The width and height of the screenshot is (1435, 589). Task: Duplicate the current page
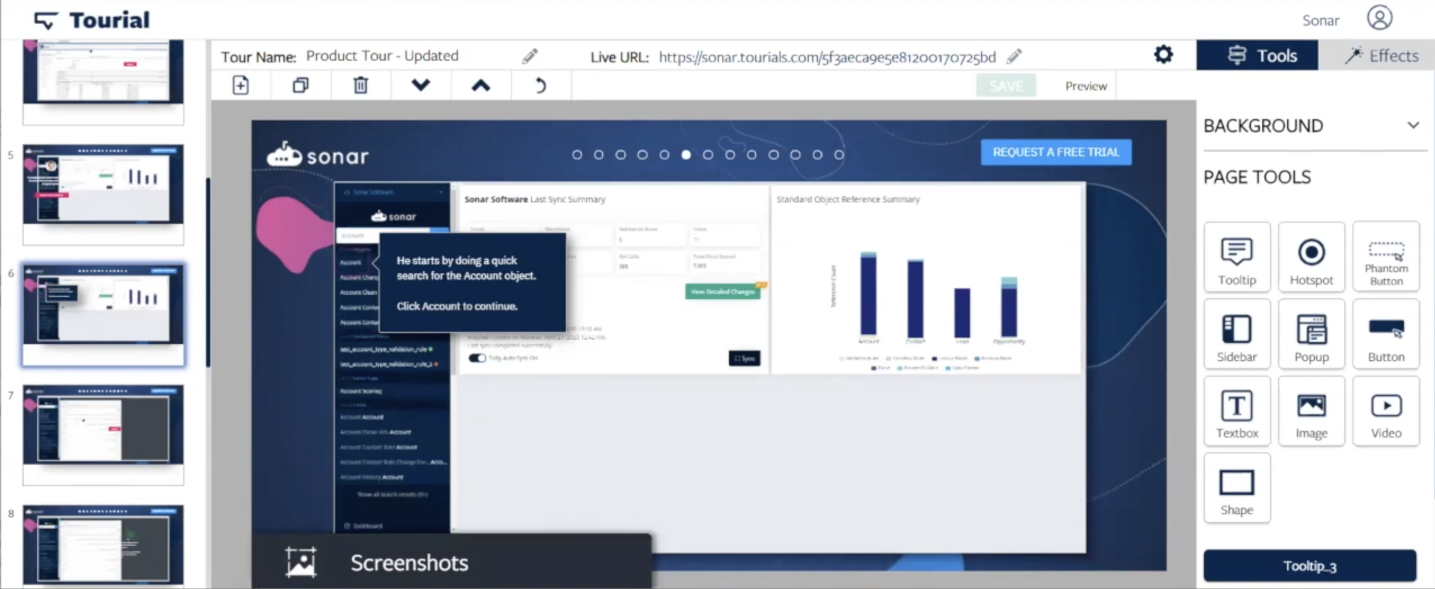pos(300,85)
